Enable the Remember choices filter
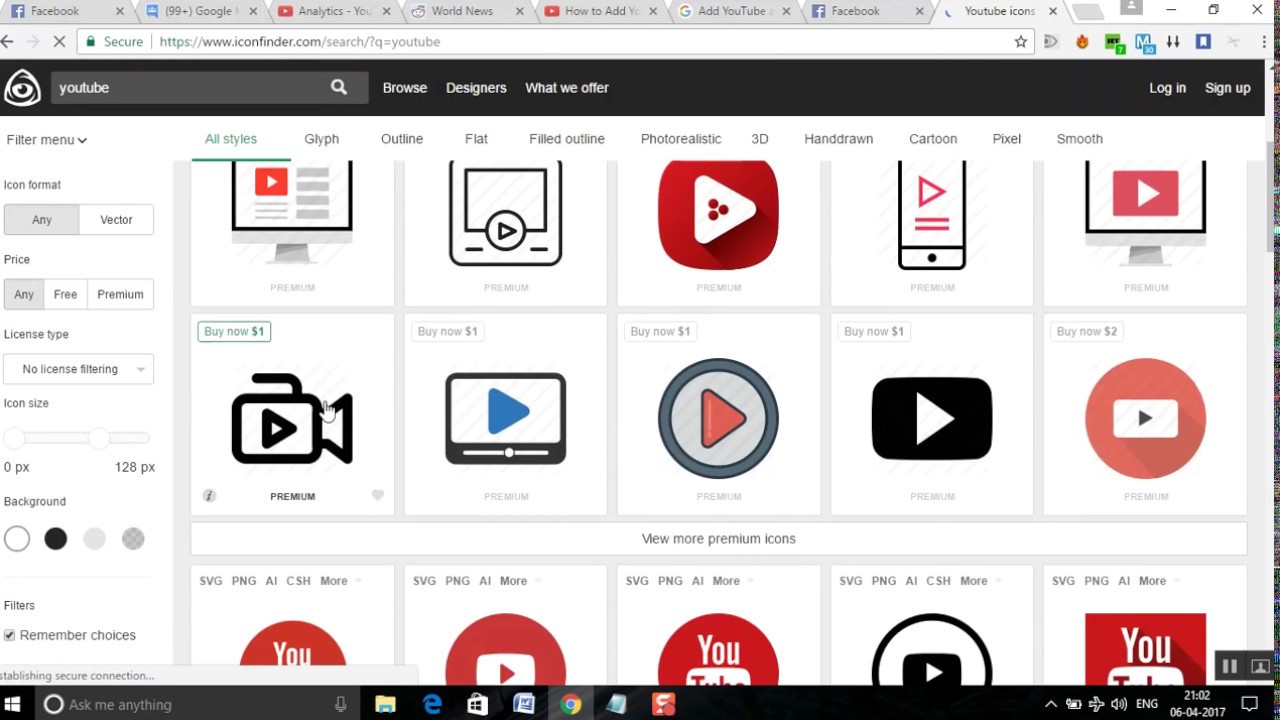The width and height of the screenshot is (1280, 720). tap(9, 635)
